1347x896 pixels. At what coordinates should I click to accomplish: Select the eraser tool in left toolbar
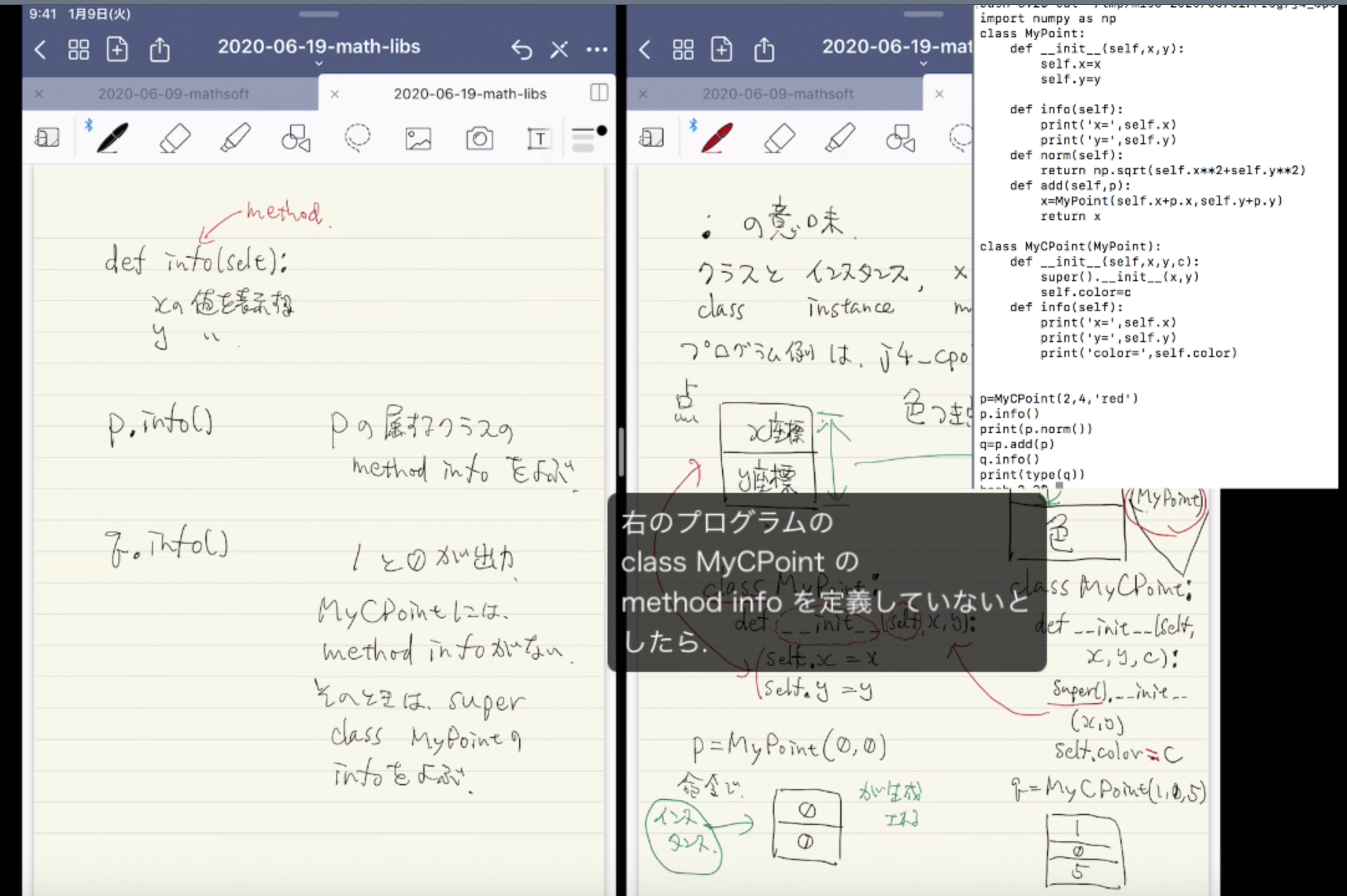(175, 138)
